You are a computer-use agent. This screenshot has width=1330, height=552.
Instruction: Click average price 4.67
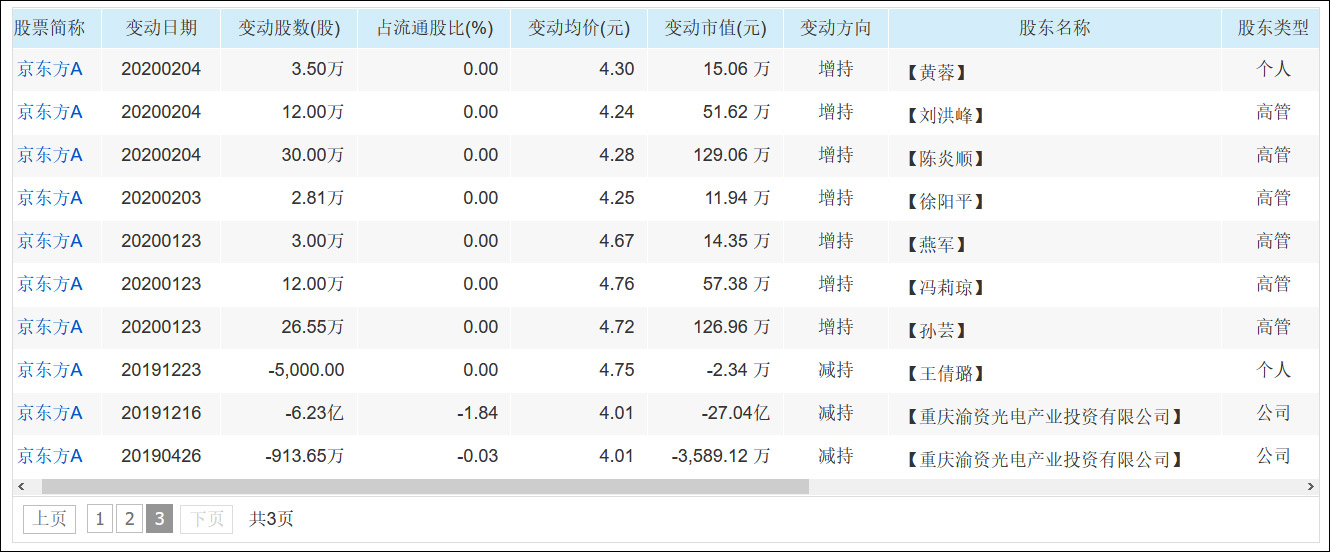click(x=617, y=241)
